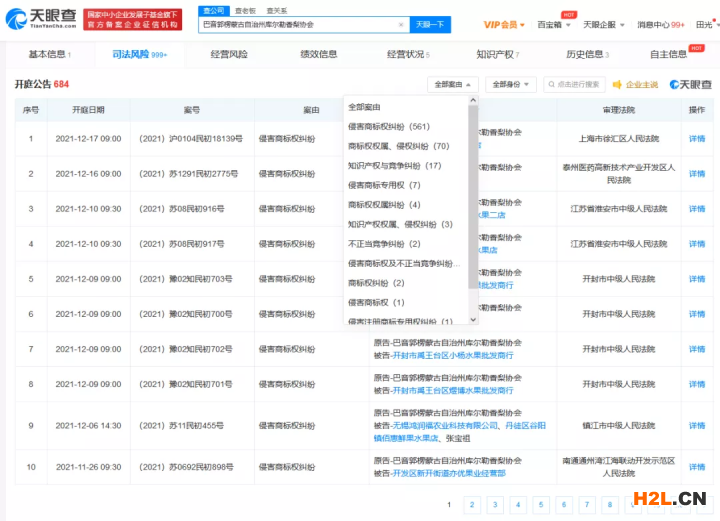The width and height of the screenshot is (720, 521).
Task: Select 侵害商标权 (1) option
Action: click(x=376, y=303)
